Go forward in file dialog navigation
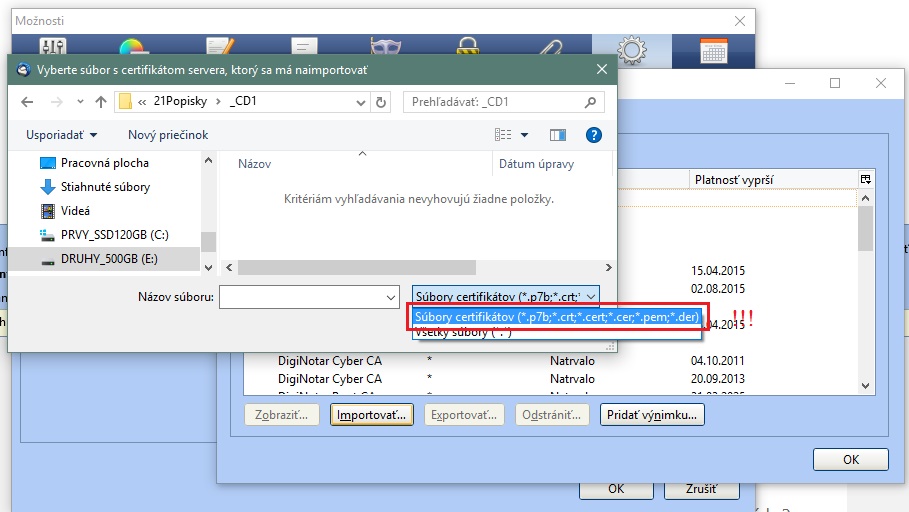The width and height of the screenshot is (909, 512). [x=56, y=102]
